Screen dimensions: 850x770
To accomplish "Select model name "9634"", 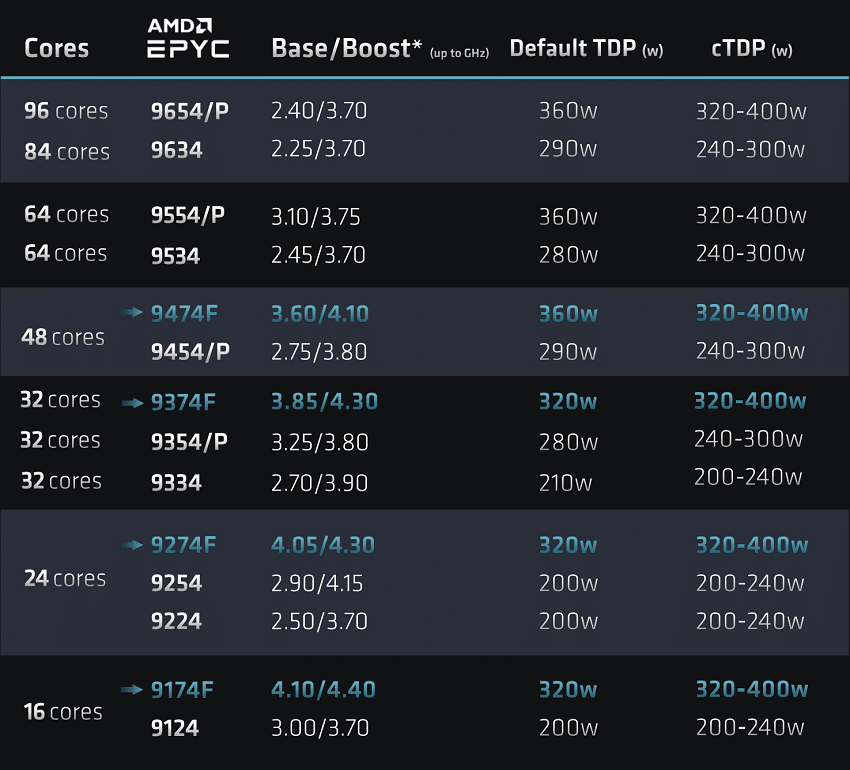I will pyautogui.click(x=177, y=150).
